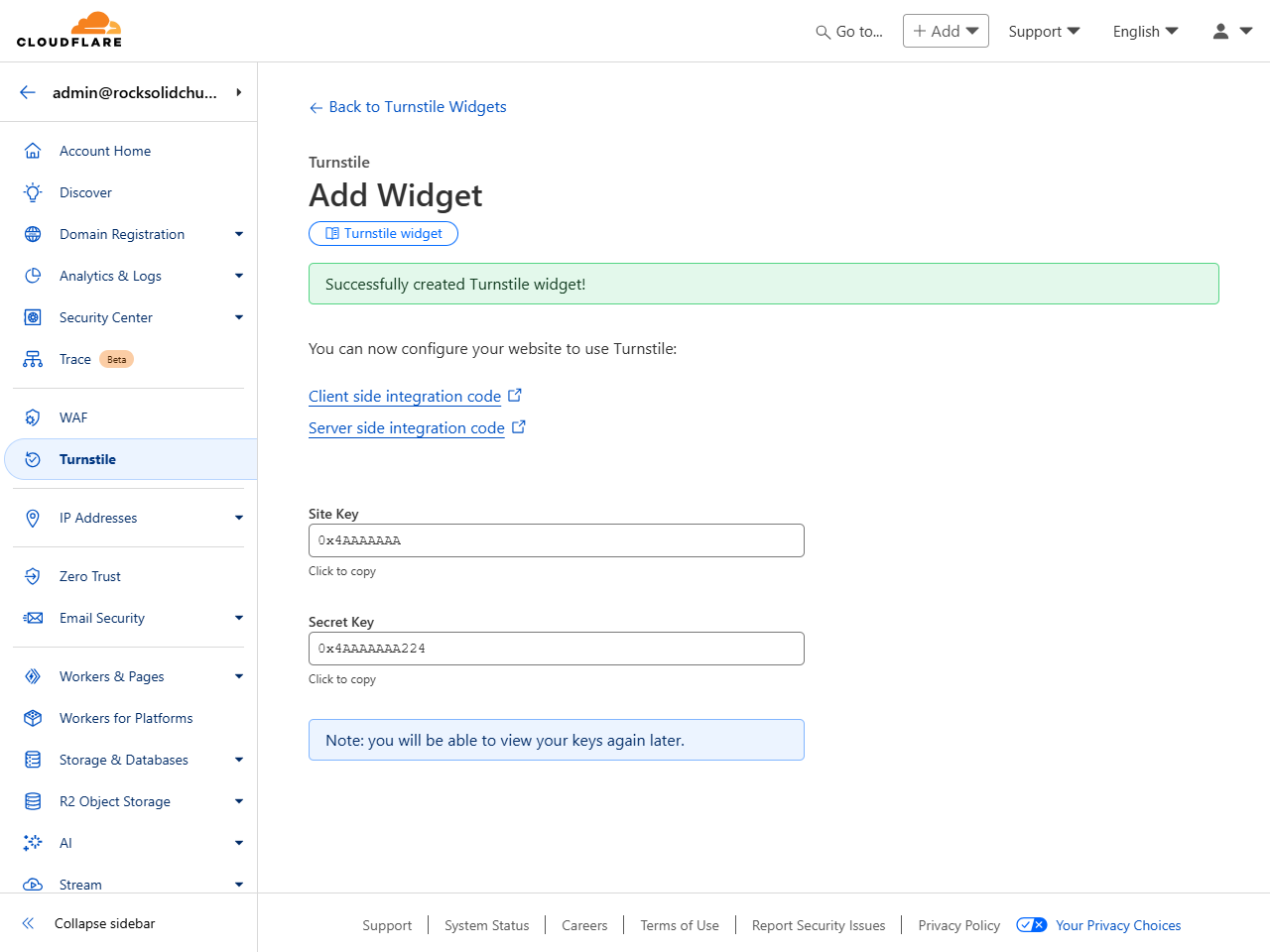Click the Secret Key field to copy

tap(557, 649)
